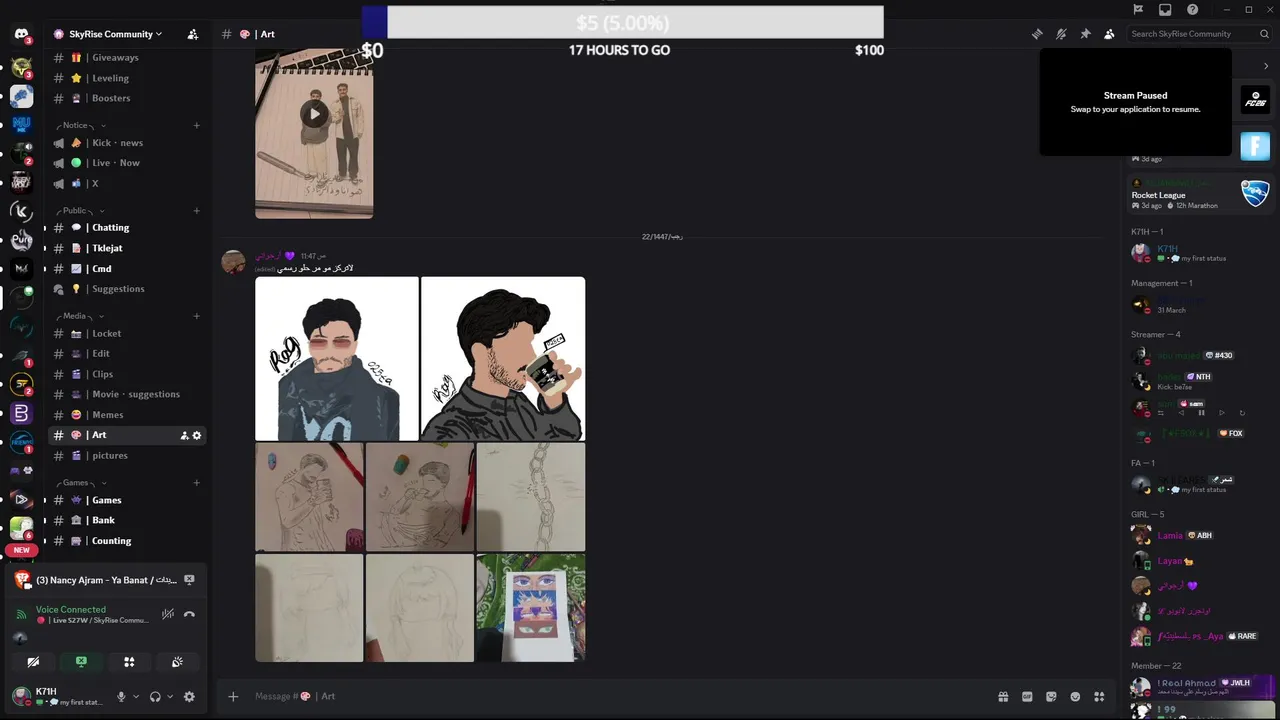Viewport: 1280px width, 720px height.
Task: Open the K71H user panel profile
Action: pyautogui.click(x=58, y=697)
